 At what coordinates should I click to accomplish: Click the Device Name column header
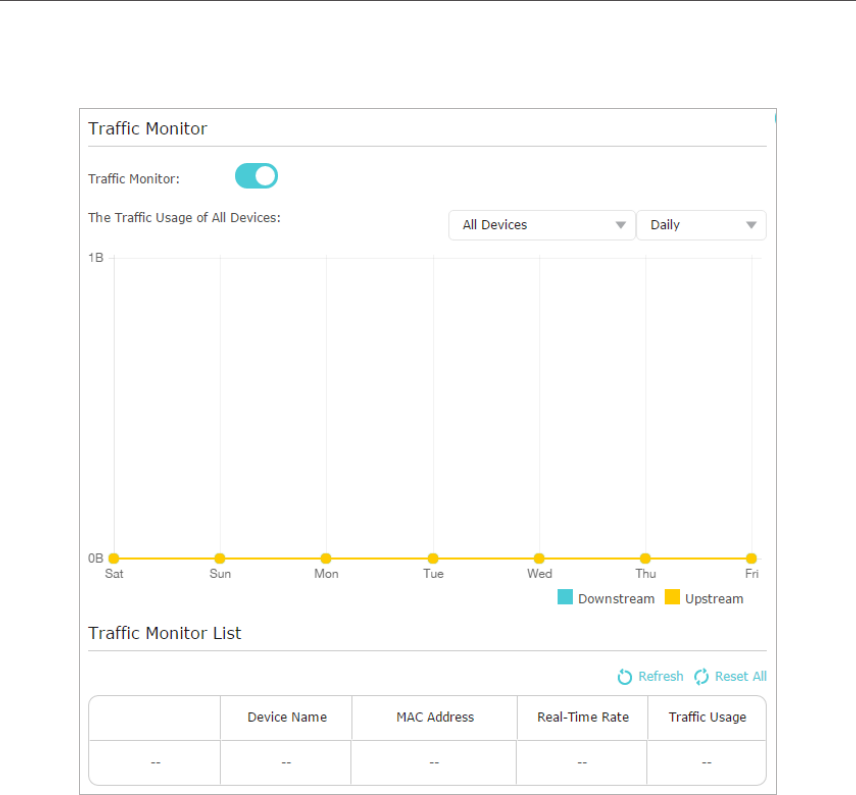point(287,717)
